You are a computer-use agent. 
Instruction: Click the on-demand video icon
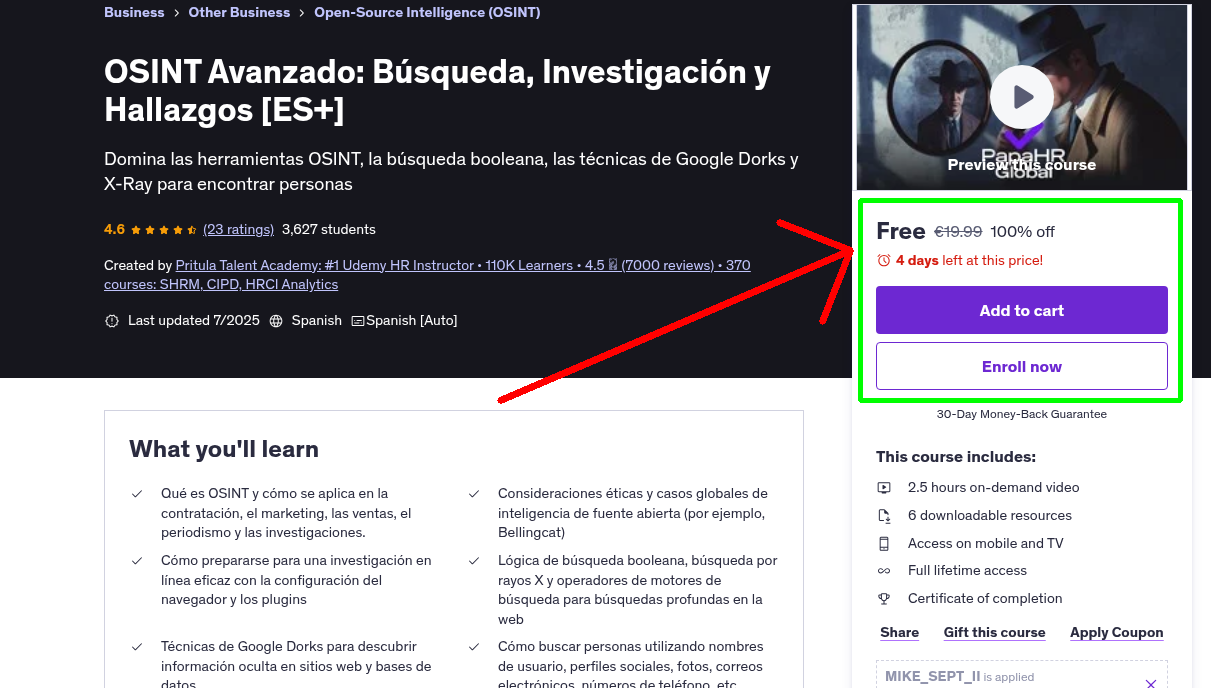(884, 488)
